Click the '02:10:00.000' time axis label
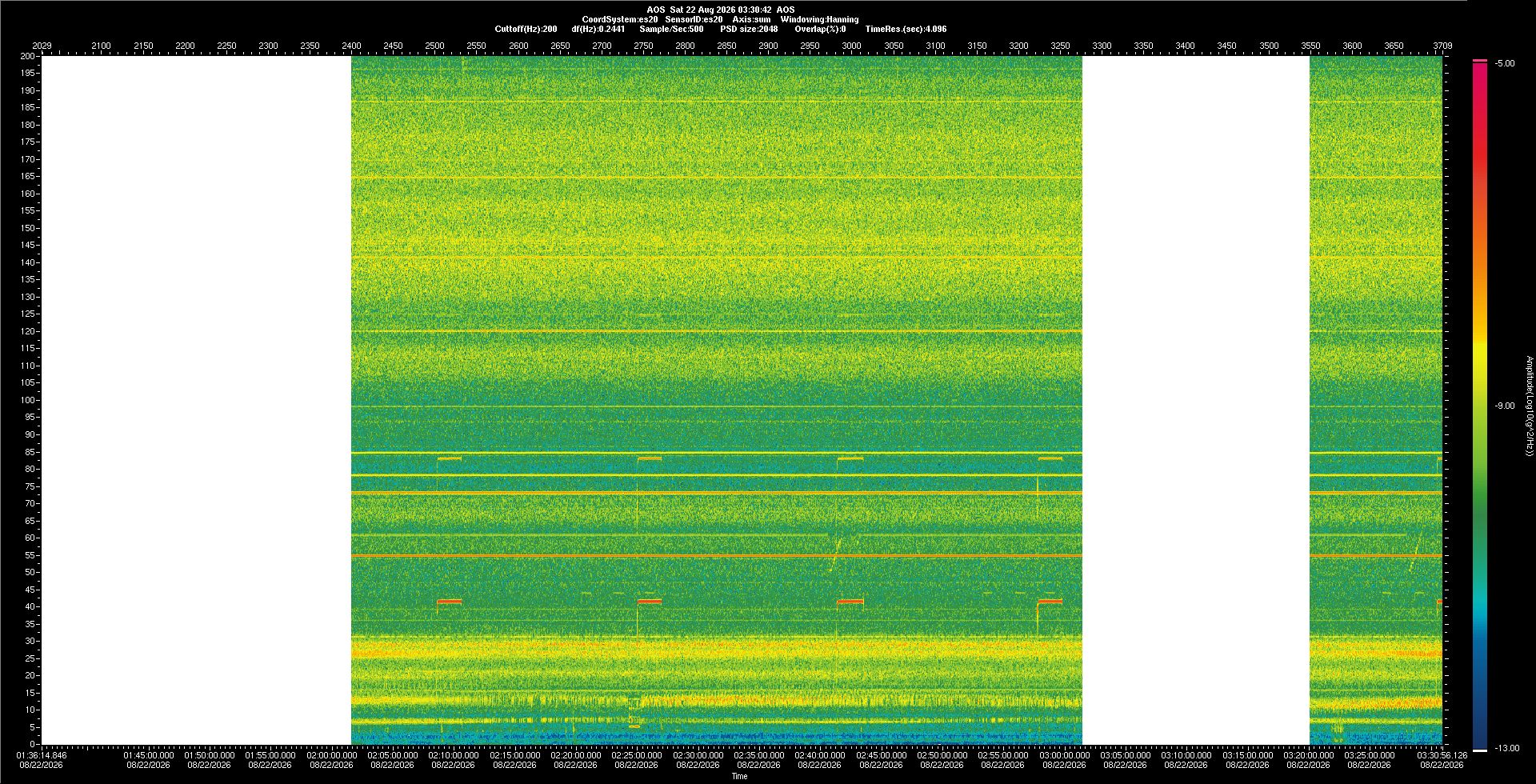Image resolution: width=1536 pixels, height=784 pixels. point(454,754)
